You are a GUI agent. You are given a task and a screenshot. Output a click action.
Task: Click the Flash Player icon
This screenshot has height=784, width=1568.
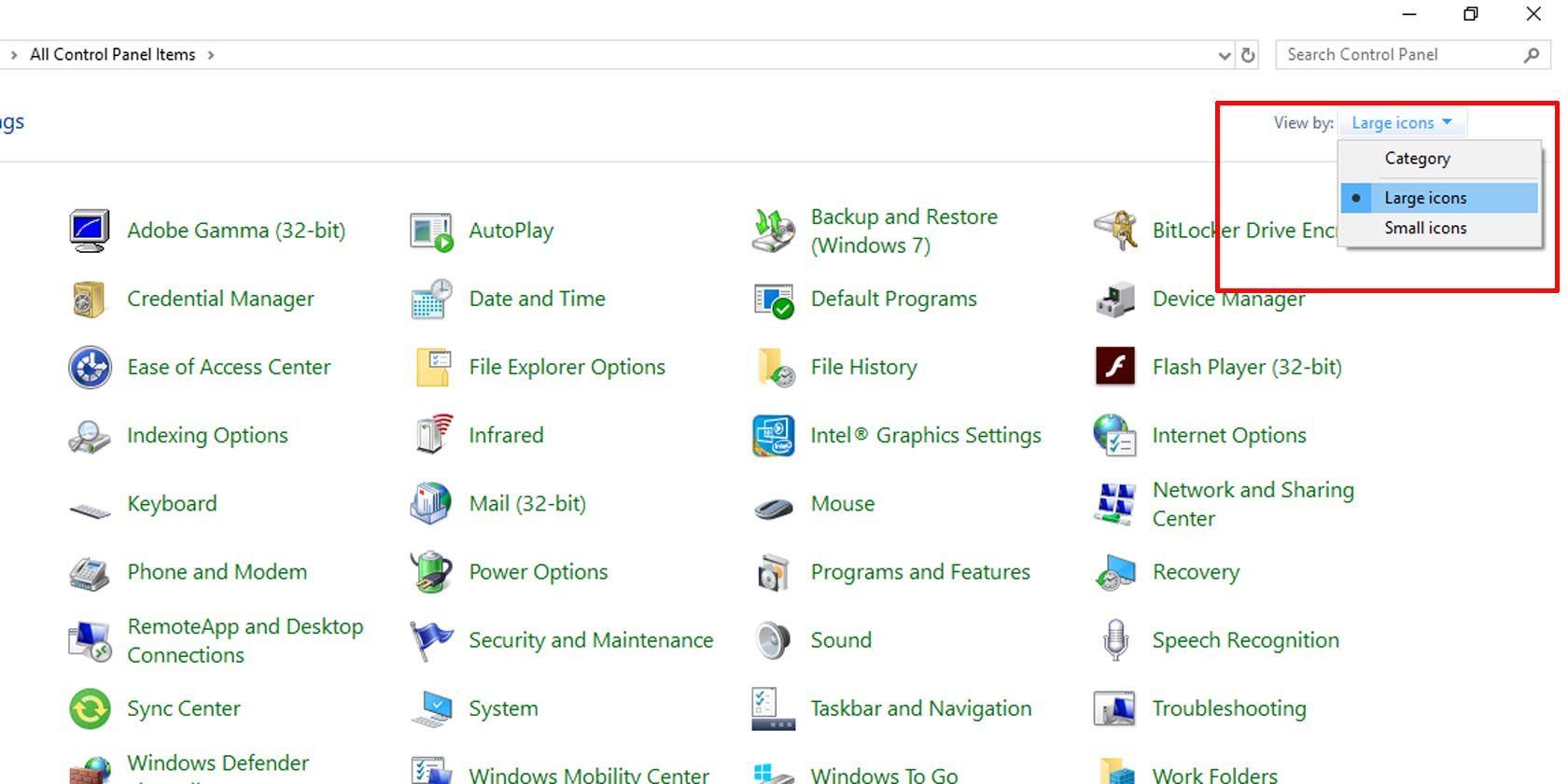1114,366
